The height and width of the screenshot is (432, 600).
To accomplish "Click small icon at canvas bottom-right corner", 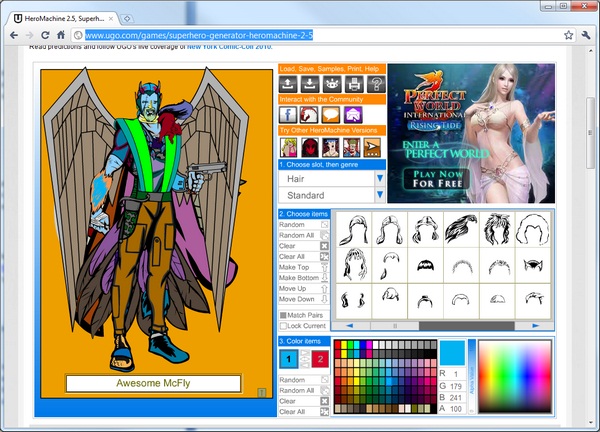I will point(262,392).
